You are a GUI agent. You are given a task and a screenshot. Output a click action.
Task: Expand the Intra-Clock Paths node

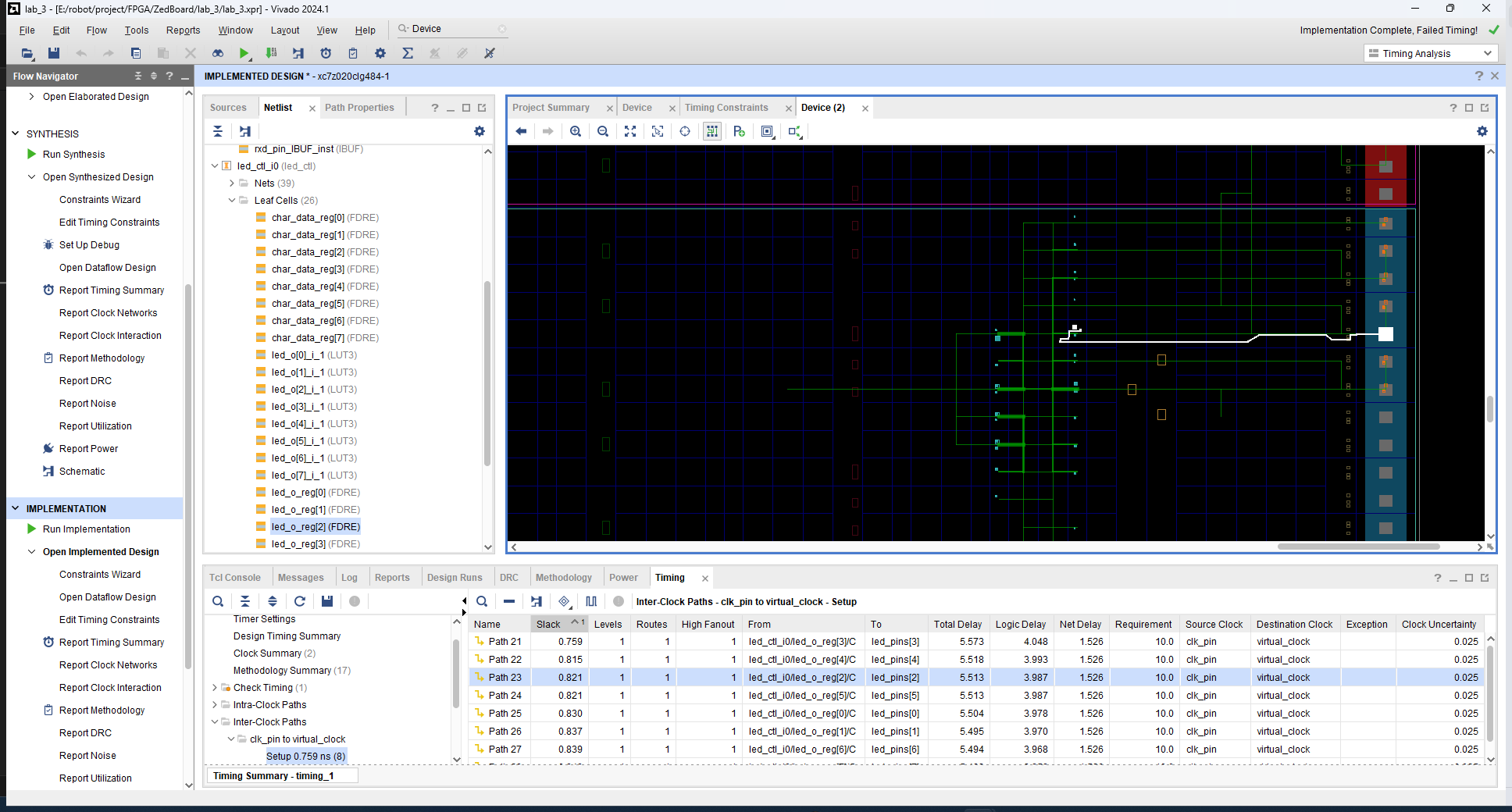point(215,705)
